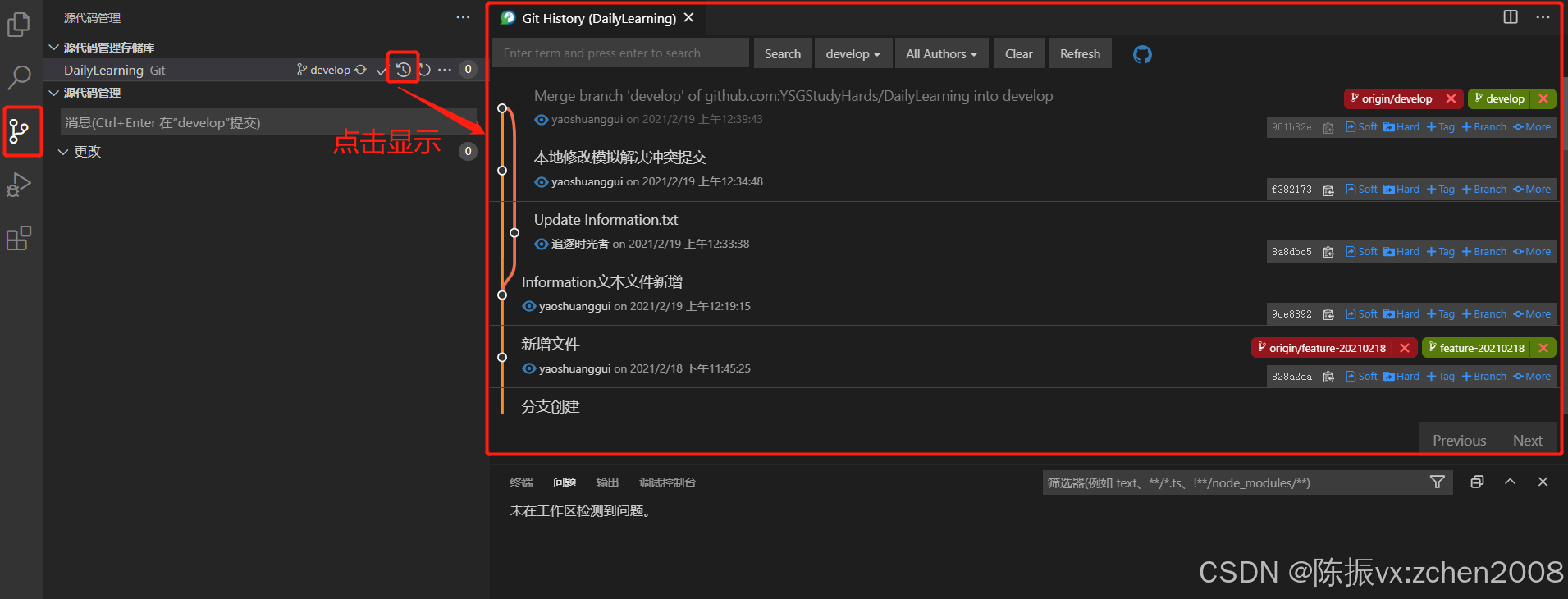Split the editor to the right
The height and width of the screenshot is (599, 1568).
(1511, 17)
